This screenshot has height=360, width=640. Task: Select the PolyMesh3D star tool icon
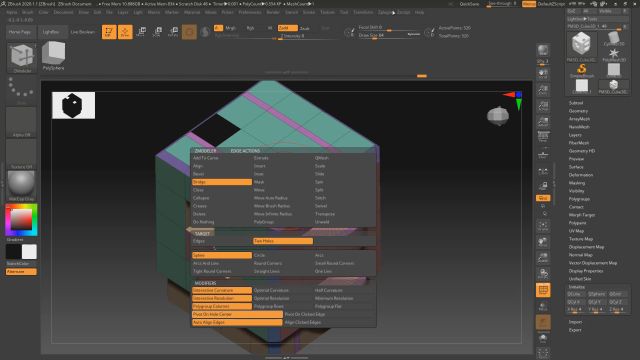pos(613,55)
